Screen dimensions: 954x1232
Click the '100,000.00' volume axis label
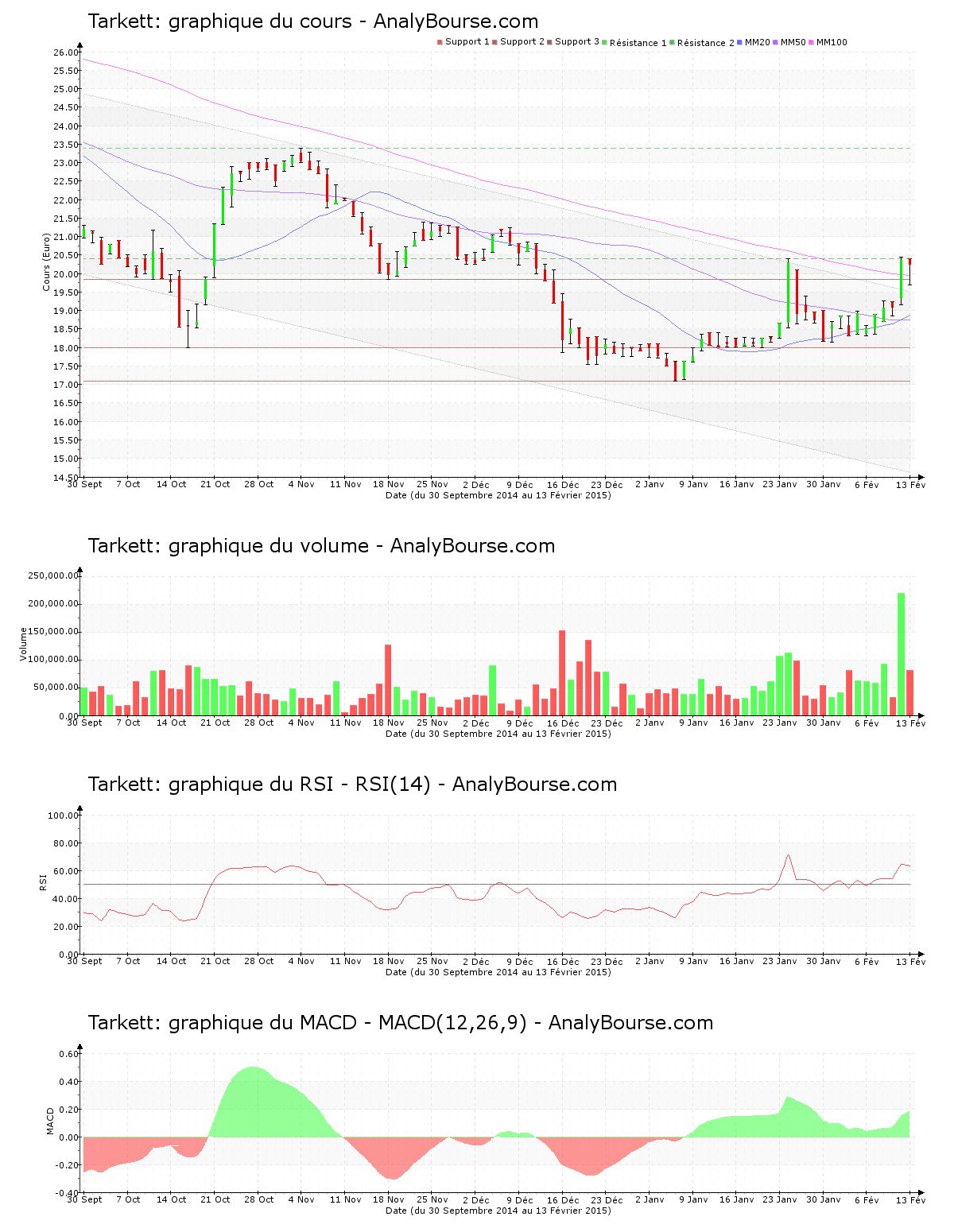53,660
